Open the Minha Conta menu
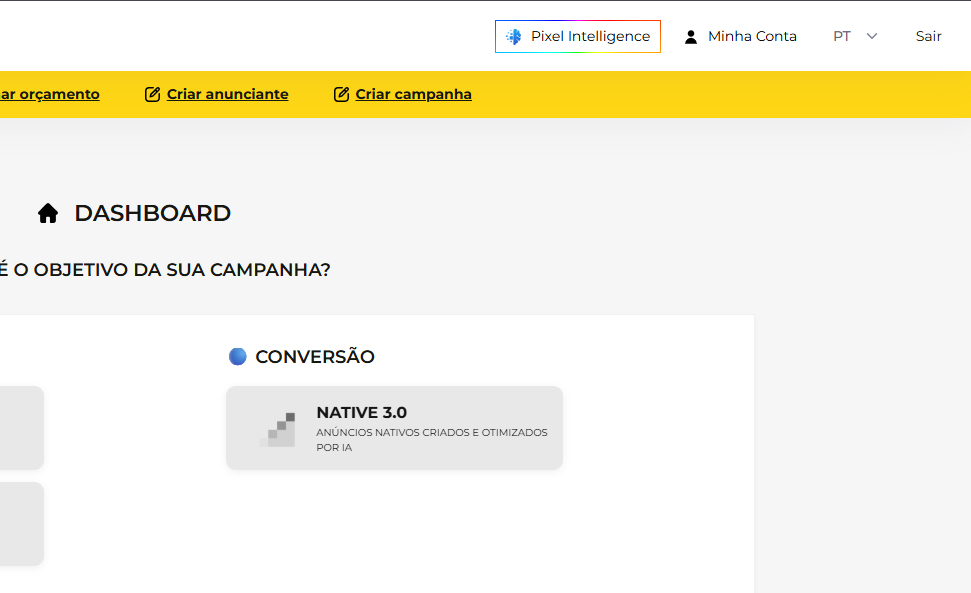Image resolution: width=971 pixels, height=593 pixels. pyautogui.click(x=740, y=37)
